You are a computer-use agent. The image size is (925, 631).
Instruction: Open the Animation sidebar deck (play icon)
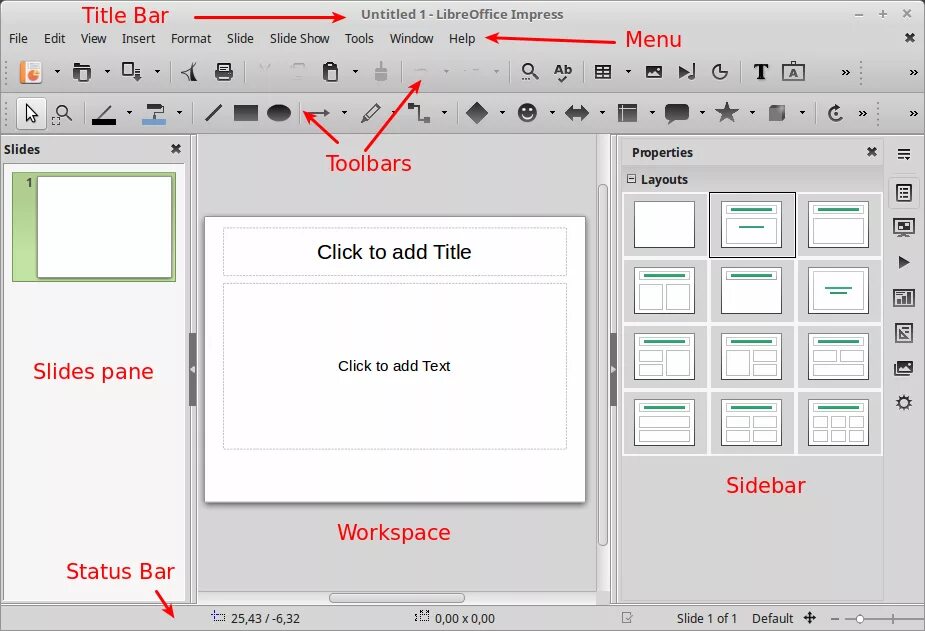tap(904, 262)
